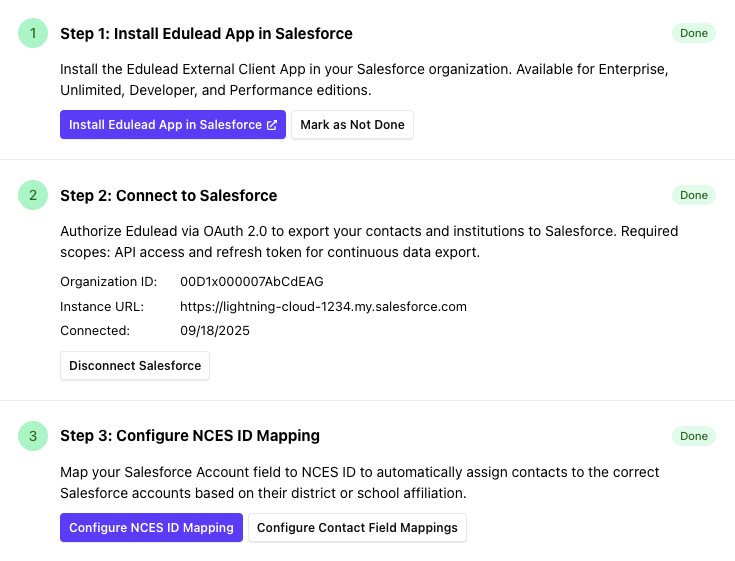
Task: Select the Connected date 09/18/2025
Action: [215, 331]
